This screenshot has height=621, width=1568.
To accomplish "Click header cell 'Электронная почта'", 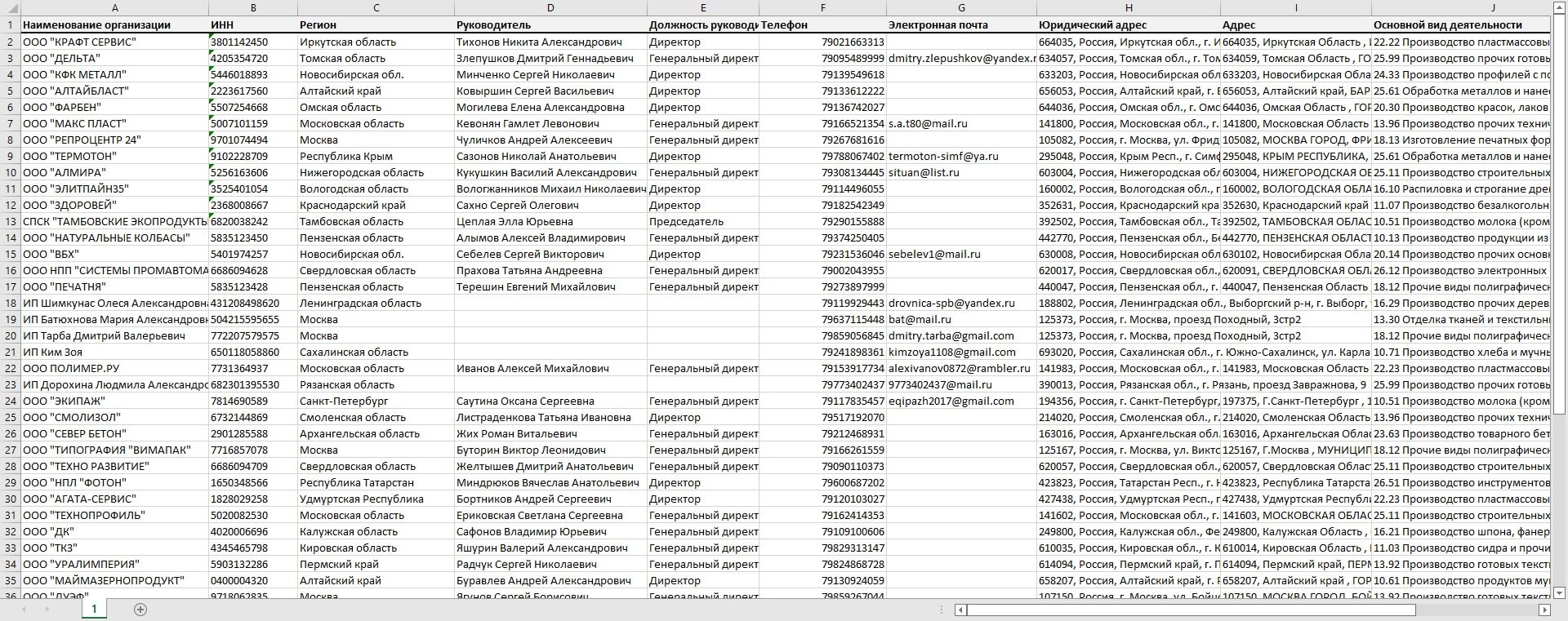I will coord(961,24).
